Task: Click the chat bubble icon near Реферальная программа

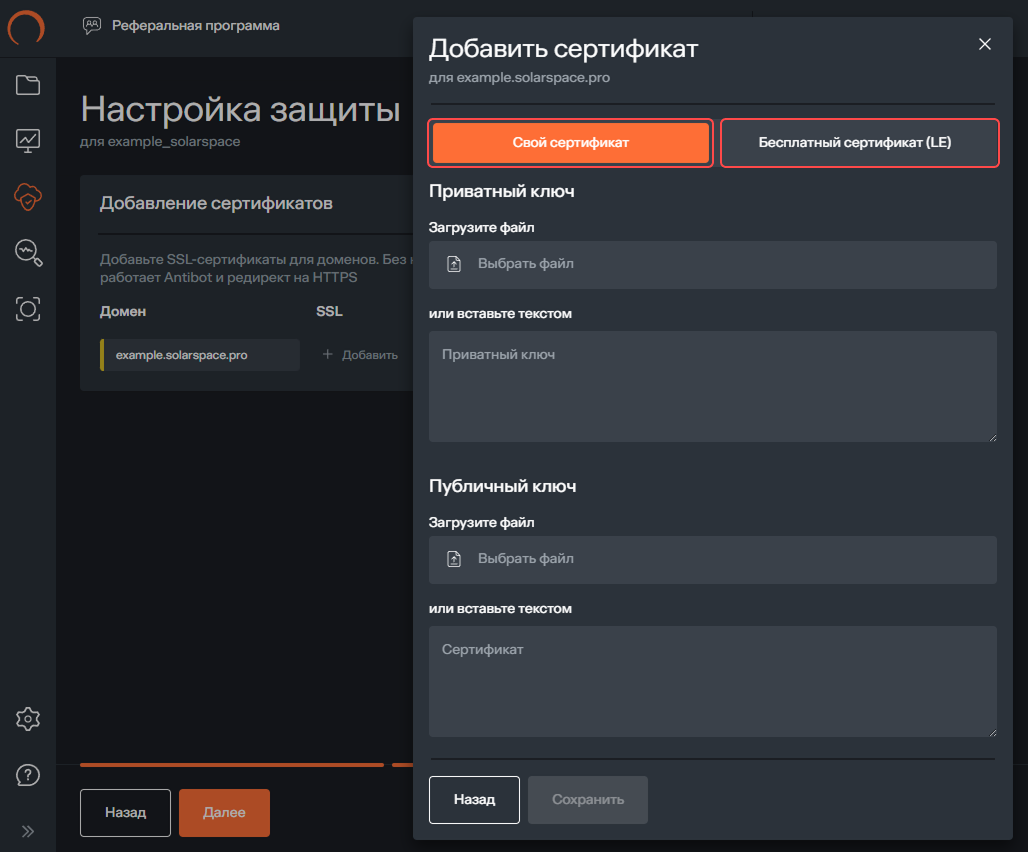Action: pyautogui.click(x=92, y=26)
